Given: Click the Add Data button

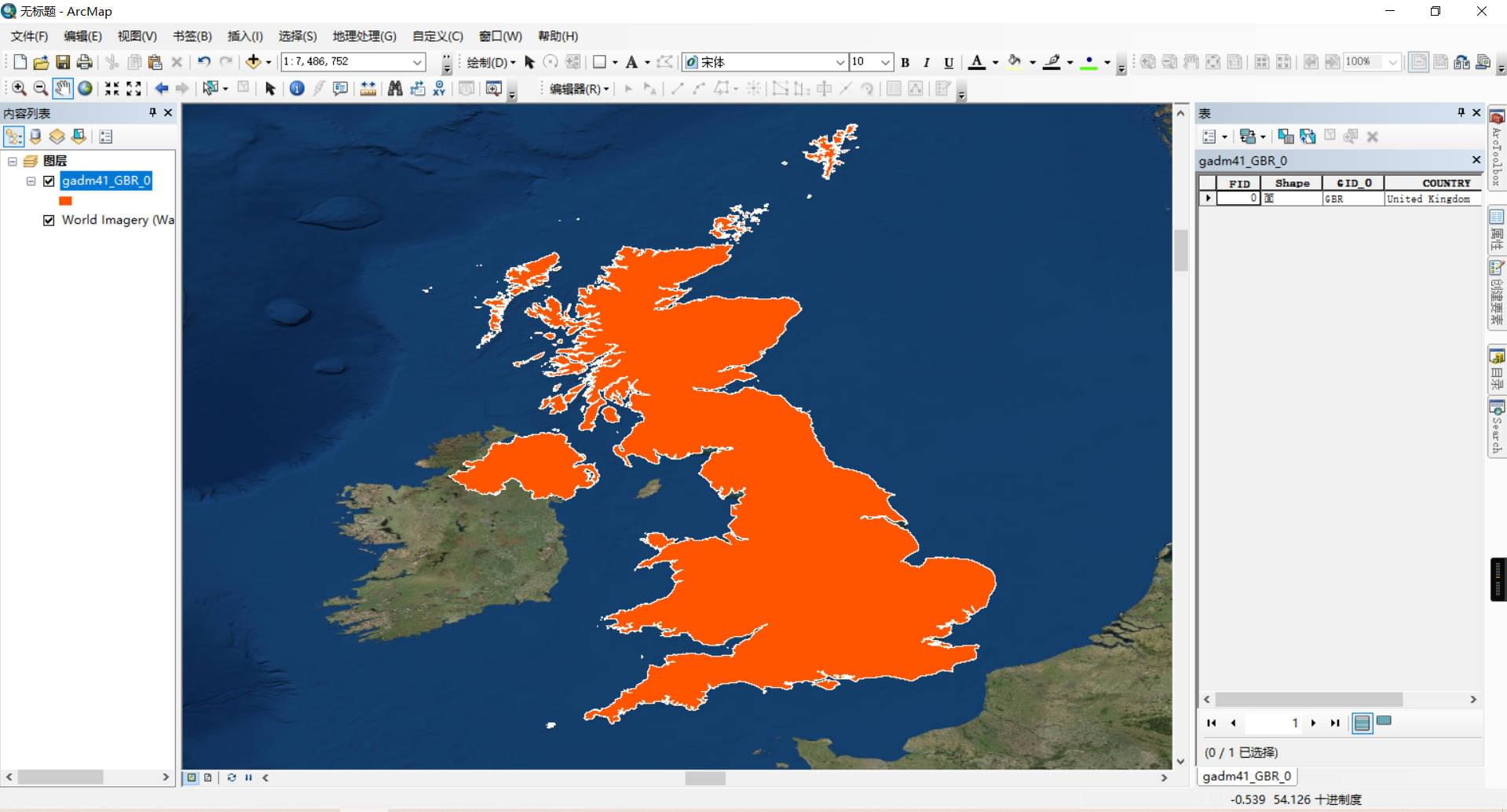Looking at the screenshot, I should tap(253, 62).
